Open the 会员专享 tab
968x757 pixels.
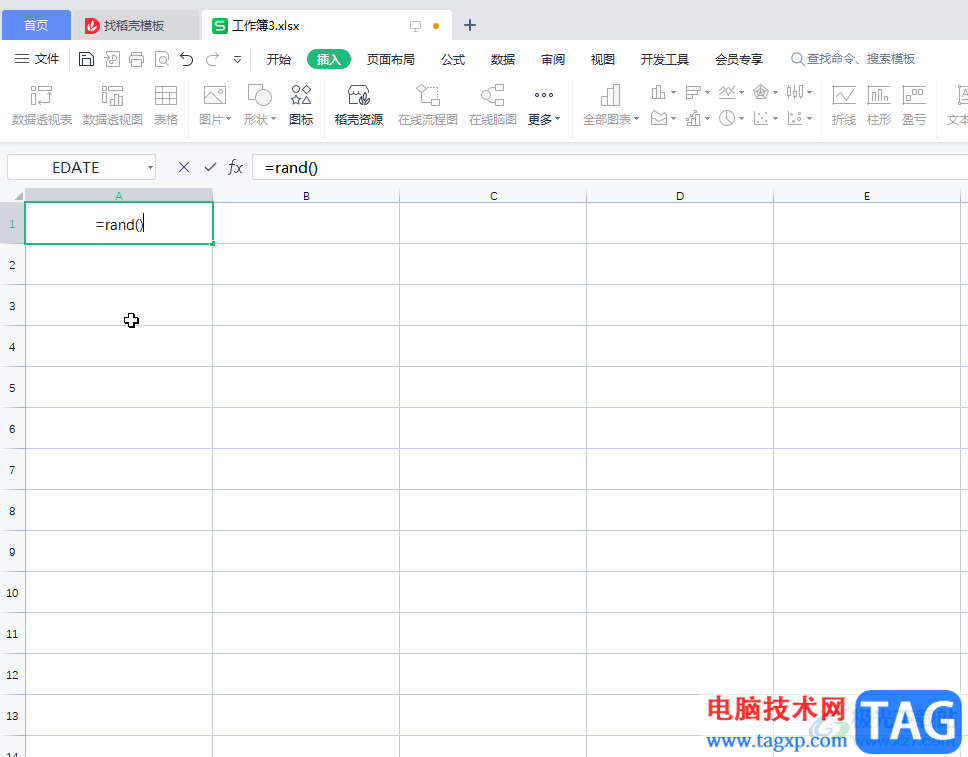[x=739, y=59]
